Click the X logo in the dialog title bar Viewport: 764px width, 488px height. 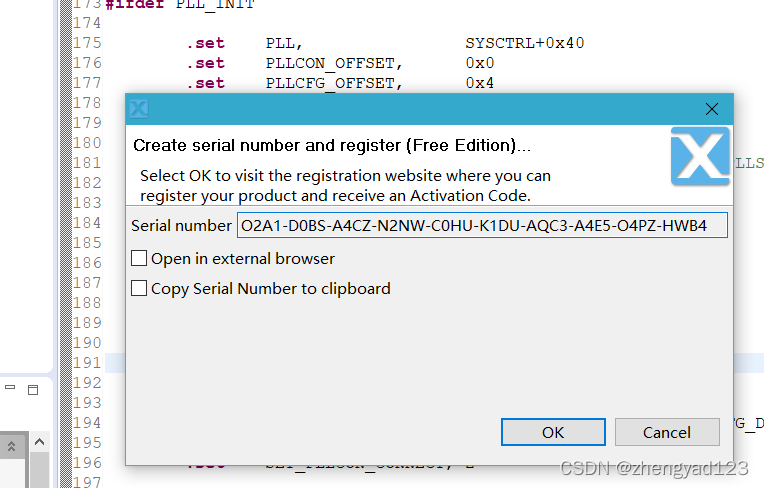click(x=139, y=109)
